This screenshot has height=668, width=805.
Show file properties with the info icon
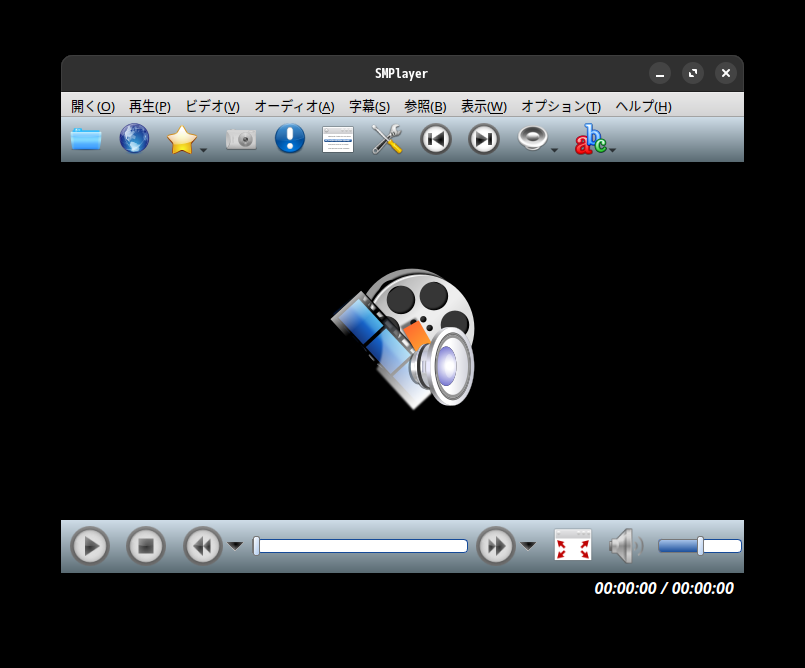coord(289,139)
